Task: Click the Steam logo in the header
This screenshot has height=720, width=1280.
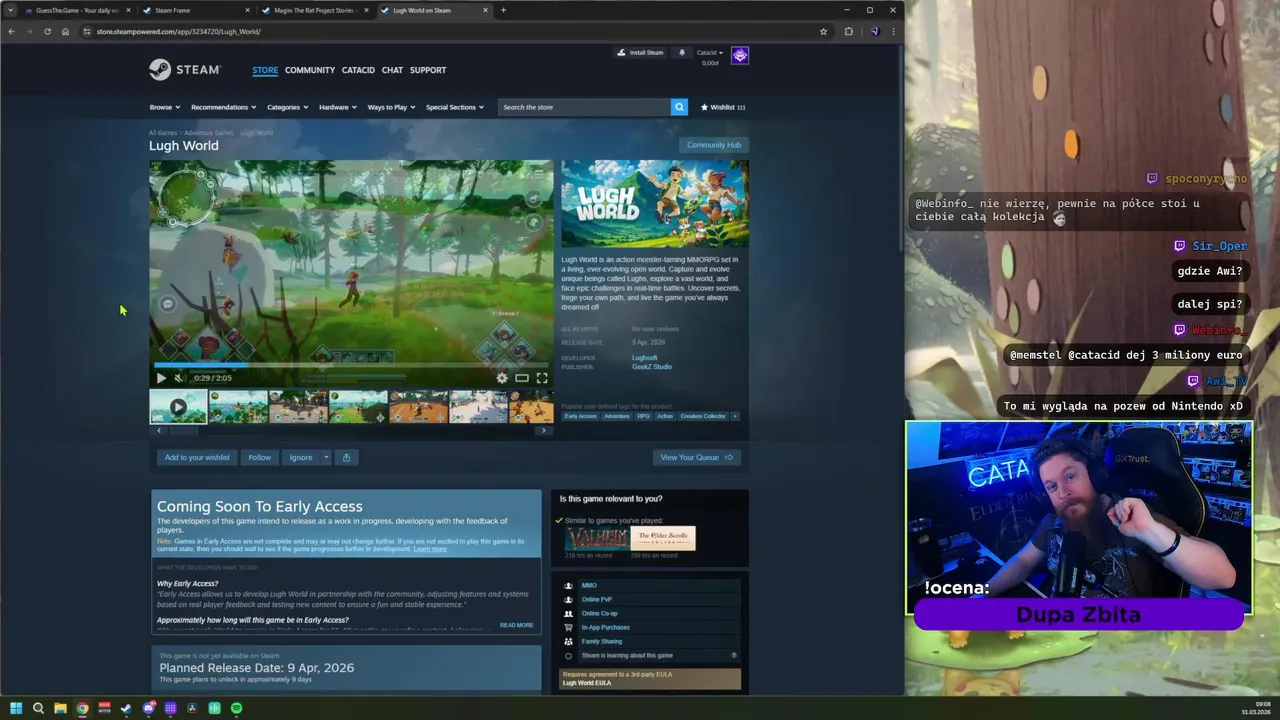Action: (185, 70)
